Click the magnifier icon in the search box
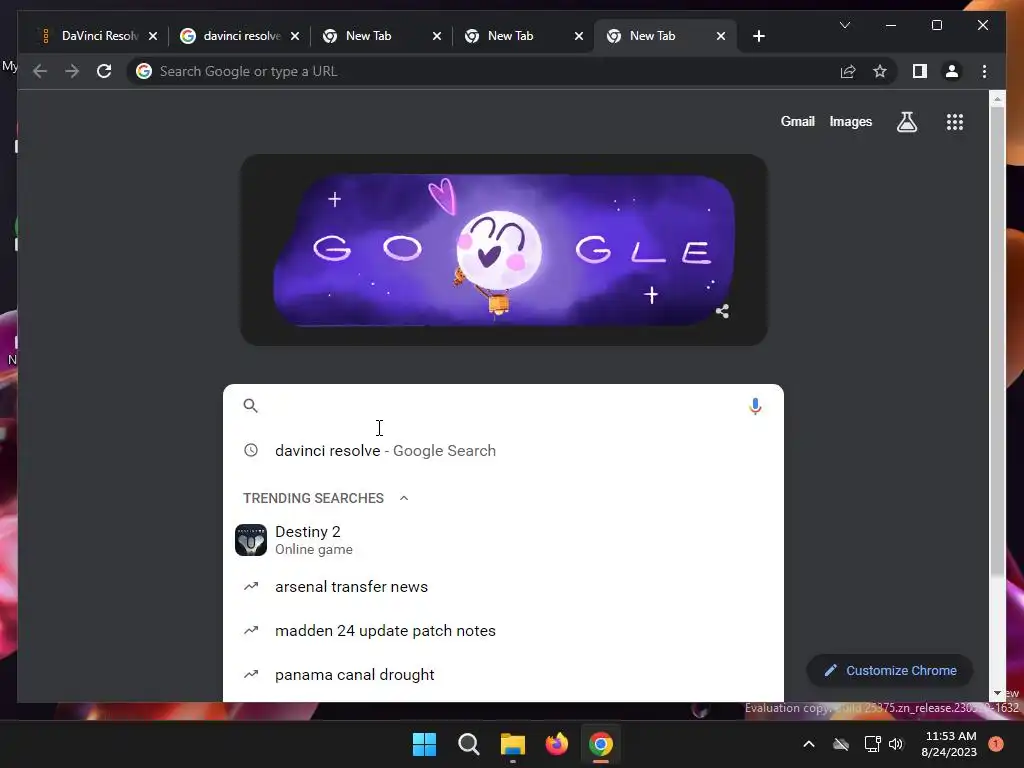1024x768 pixels. click(250, 406)
